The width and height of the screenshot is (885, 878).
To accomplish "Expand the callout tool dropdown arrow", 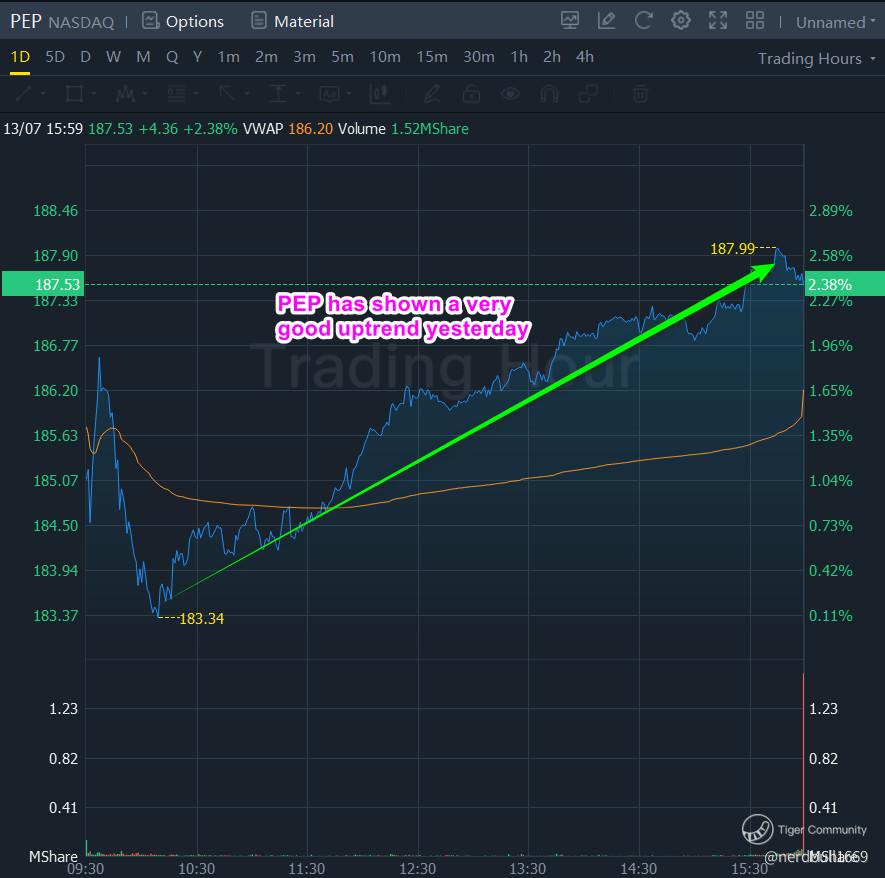I will (x=349, y=93).
